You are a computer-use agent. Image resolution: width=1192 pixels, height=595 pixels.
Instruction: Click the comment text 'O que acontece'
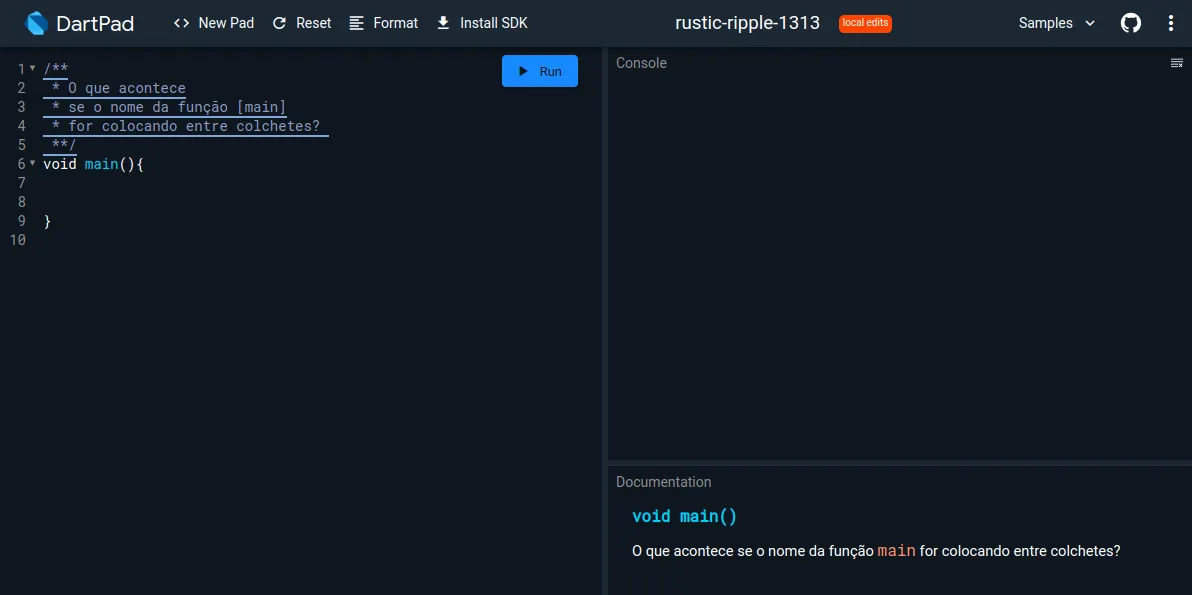click(127, 87)
